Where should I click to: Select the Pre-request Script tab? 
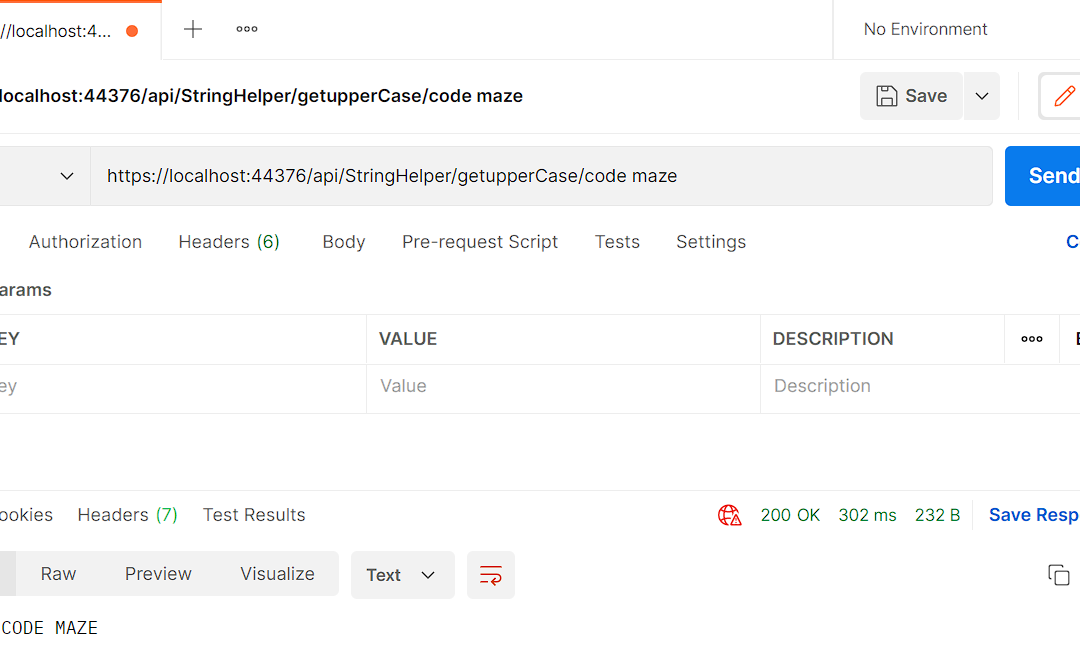coord(480,242)
